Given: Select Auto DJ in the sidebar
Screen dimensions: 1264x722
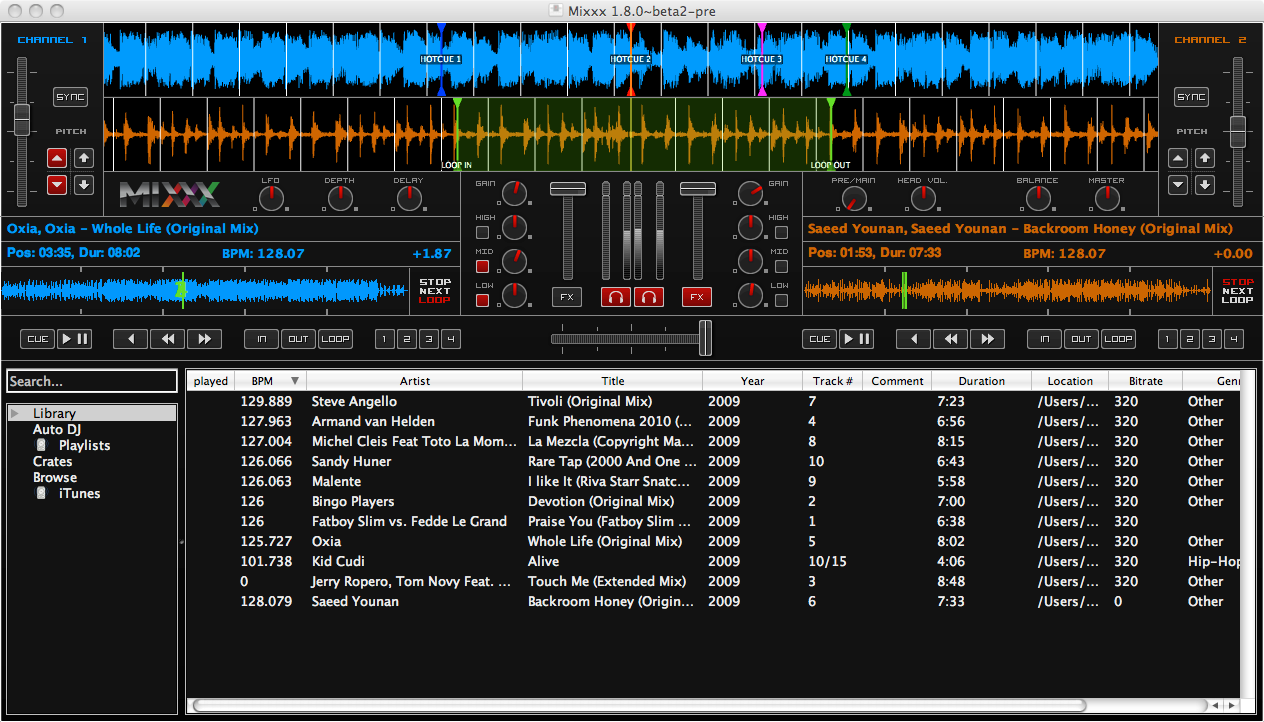Looking at the screenshot, I should (57, 429).
